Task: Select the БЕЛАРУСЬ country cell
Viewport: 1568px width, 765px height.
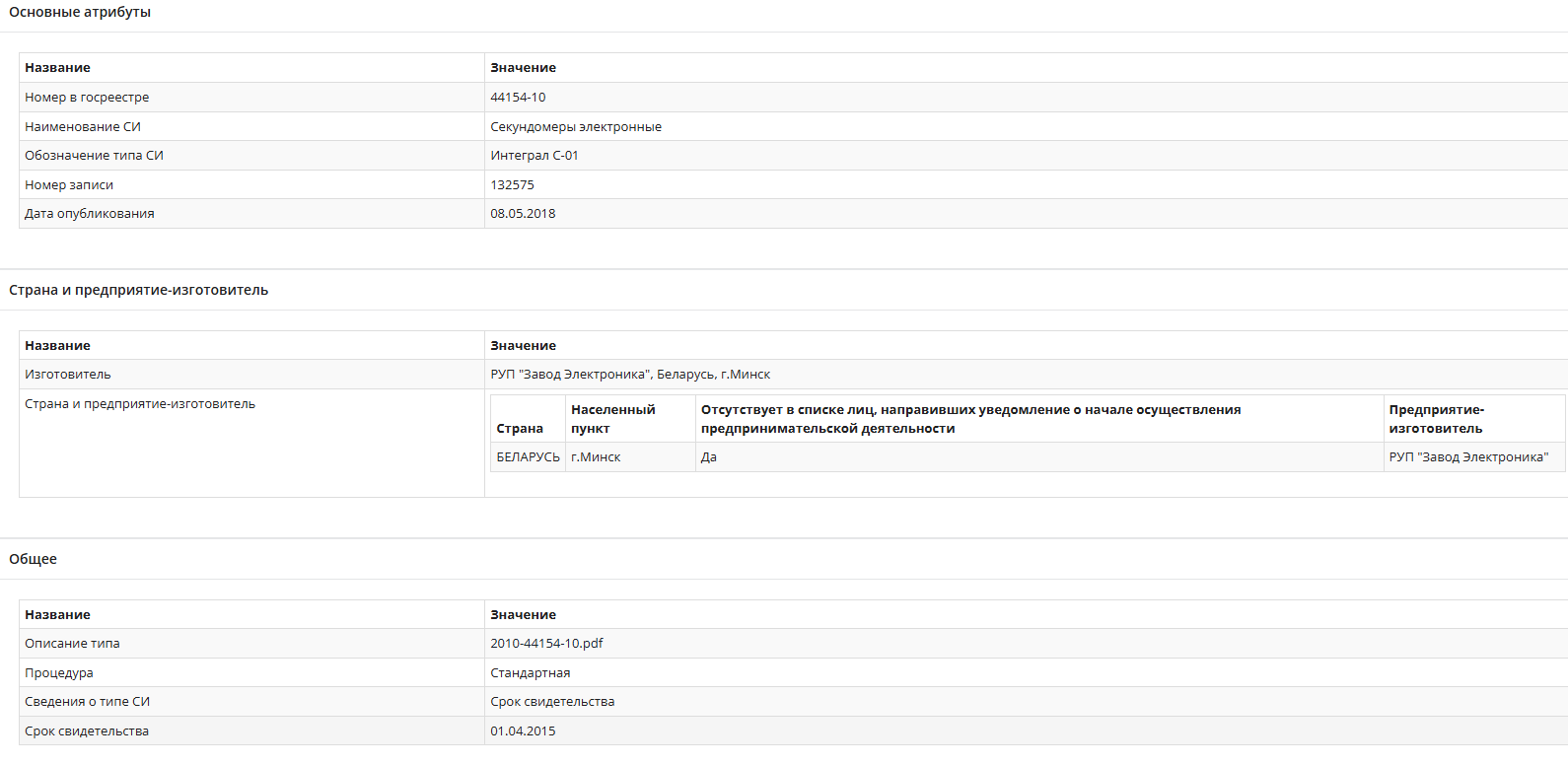Action: tap(528, 457)
